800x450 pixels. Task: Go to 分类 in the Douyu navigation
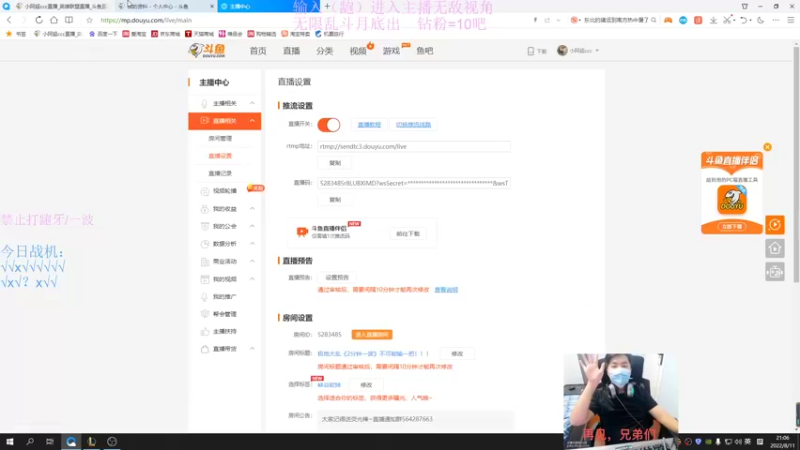(x=324, y=51)
